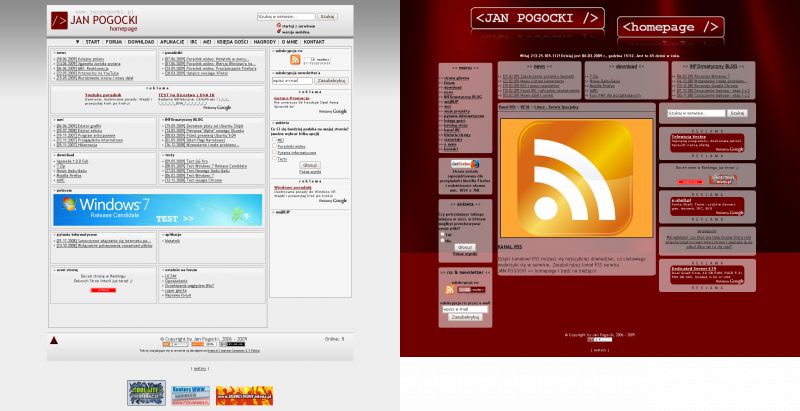Open 'Notatnik' link in aplikacje box

(x=172, y=241)
